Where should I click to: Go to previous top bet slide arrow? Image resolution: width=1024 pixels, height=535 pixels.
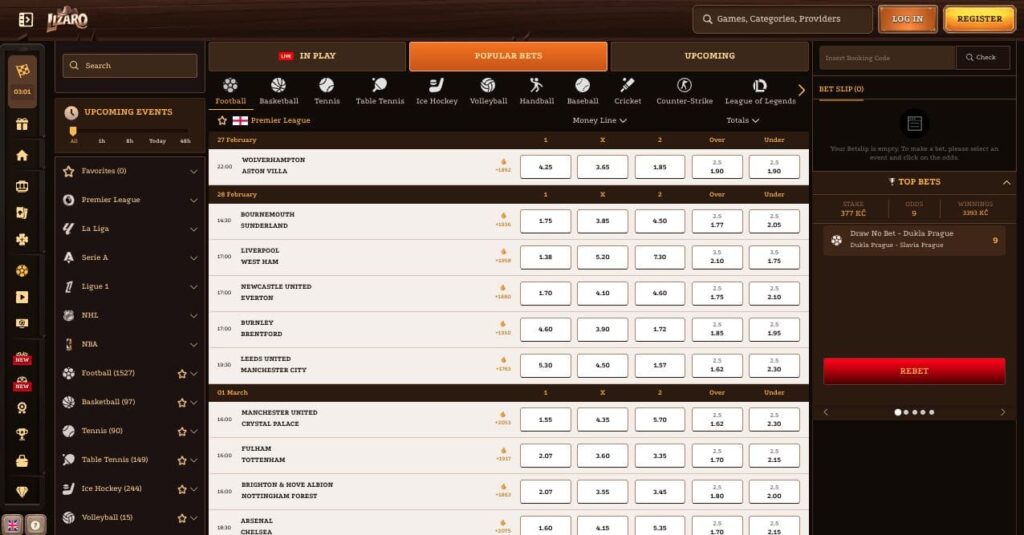point(826,412)
